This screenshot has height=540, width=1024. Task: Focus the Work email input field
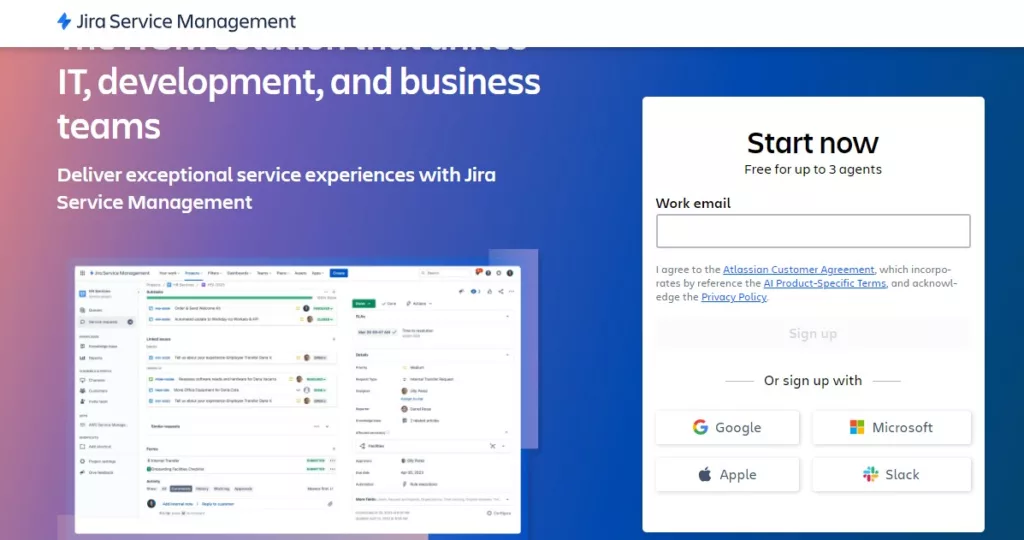[x=813, y=230]
